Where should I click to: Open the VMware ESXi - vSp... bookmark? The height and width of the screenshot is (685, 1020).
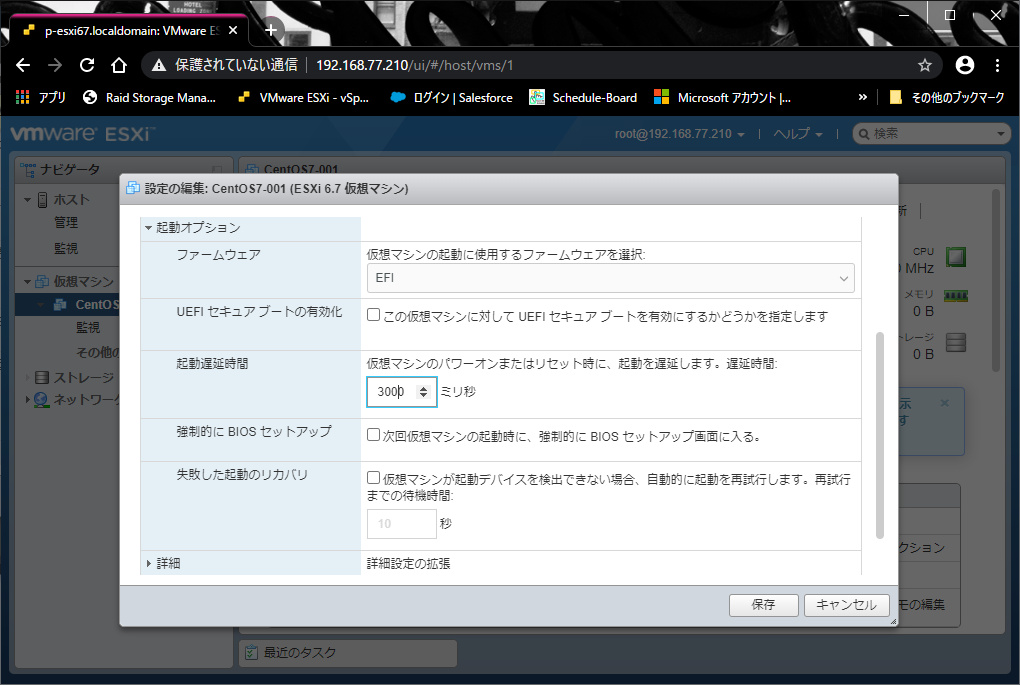pos(304,98)
